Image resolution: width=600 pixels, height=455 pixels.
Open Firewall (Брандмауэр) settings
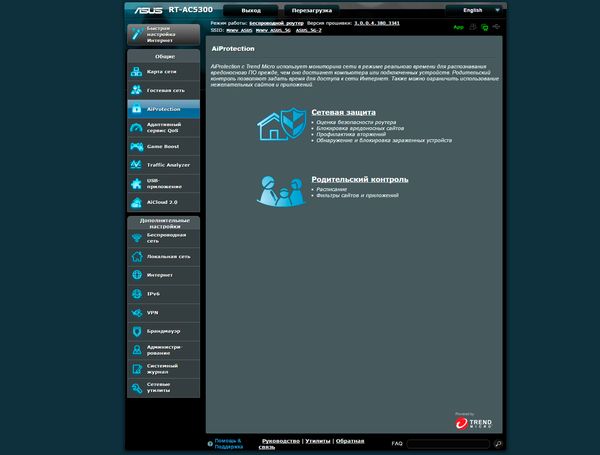click(163, 331)
